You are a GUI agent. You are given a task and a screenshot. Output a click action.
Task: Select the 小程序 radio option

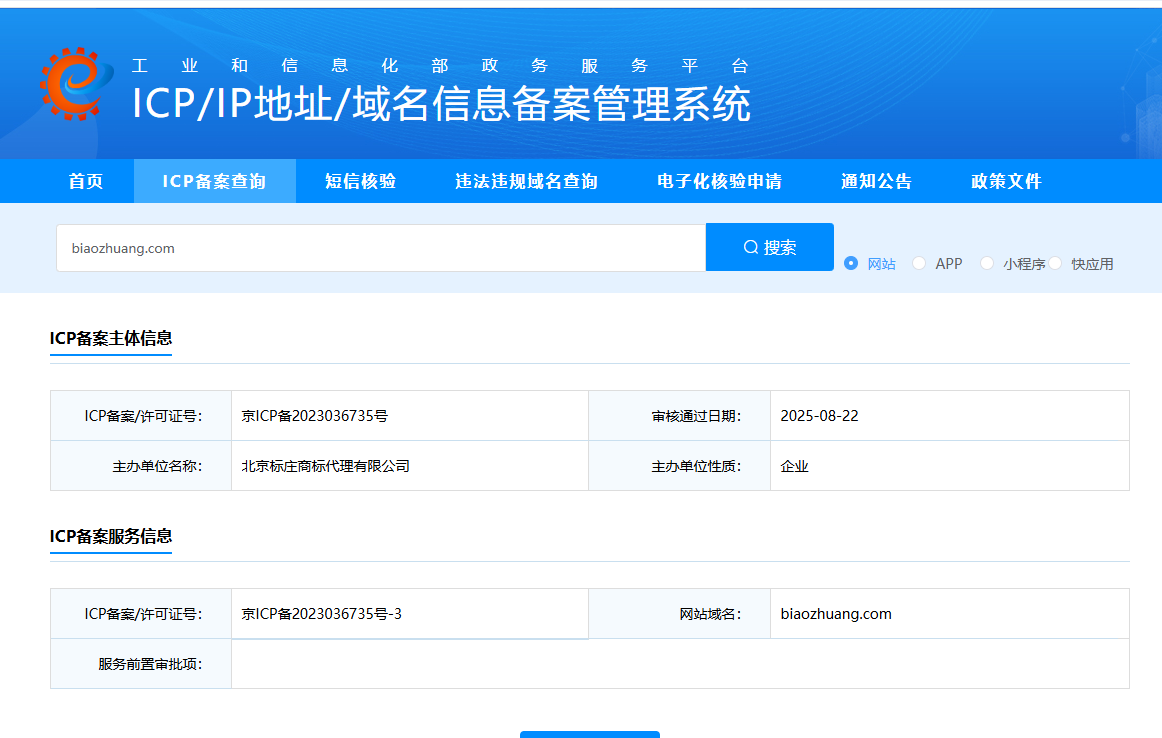[987, 263]
